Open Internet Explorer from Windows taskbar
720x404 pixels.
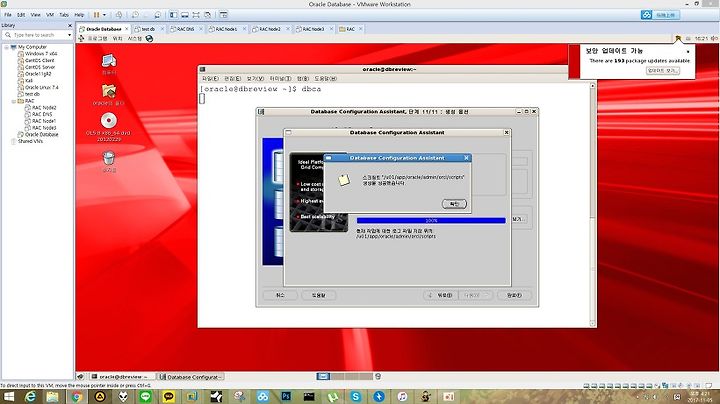pos(30,397)
